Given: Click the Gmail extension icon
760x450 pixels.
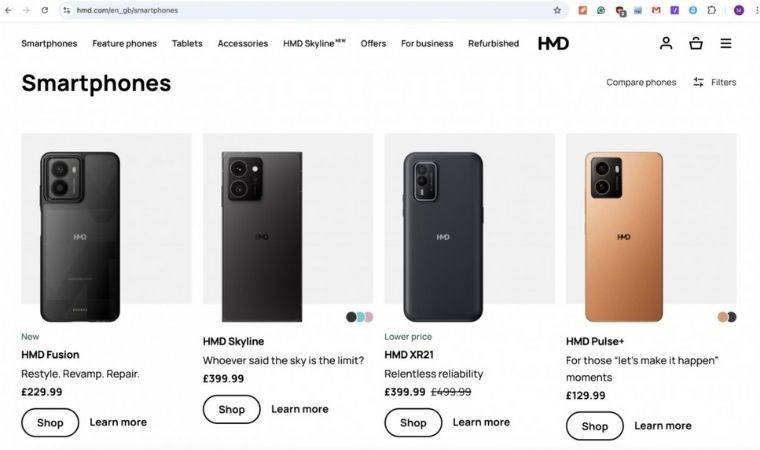Looking at the screenshot, I should pos(656,10).
